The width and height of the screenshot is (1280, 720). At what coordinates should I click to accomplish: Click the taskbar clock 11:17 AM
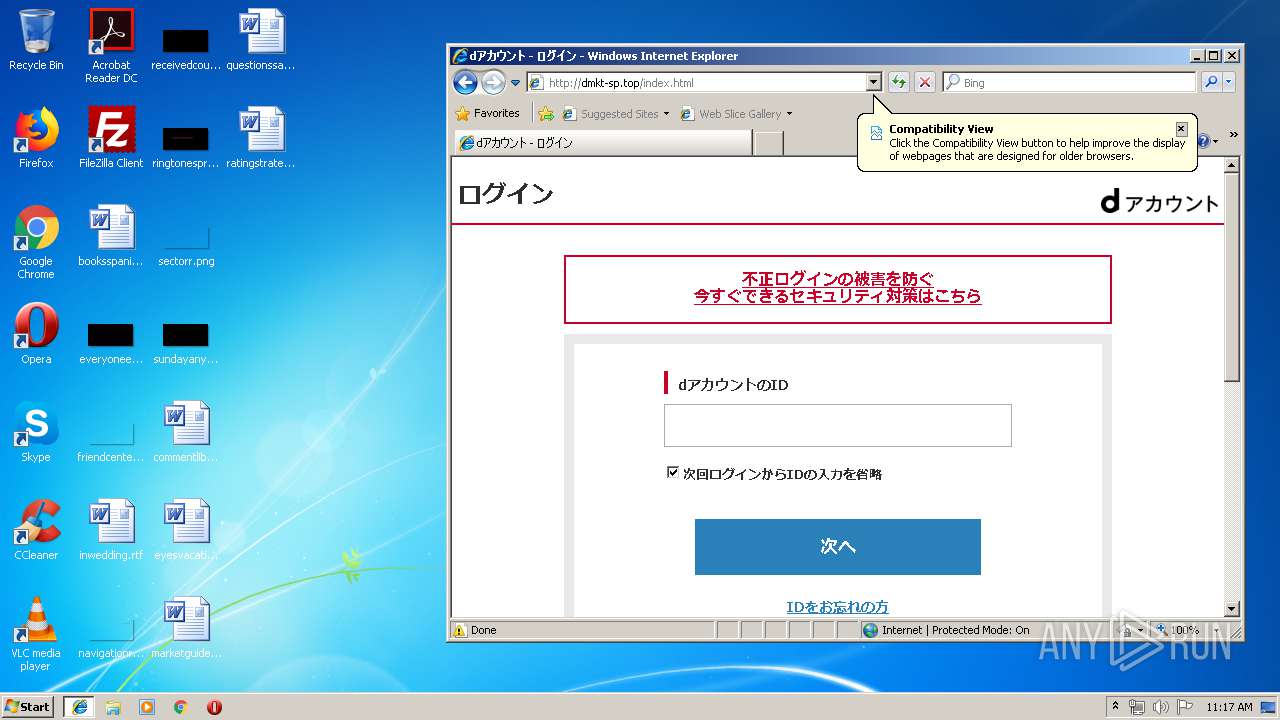pos(1229,706)
